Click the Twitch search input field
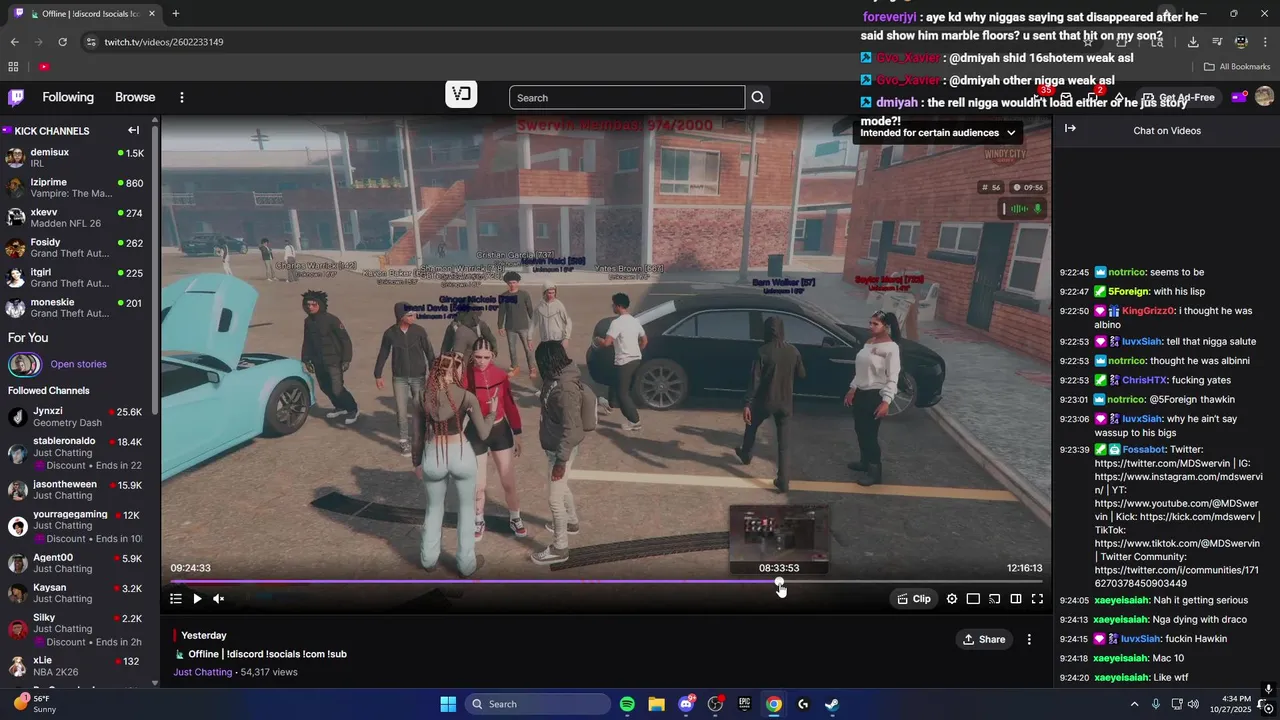1280x720 pixels. [x=627, y=97]
